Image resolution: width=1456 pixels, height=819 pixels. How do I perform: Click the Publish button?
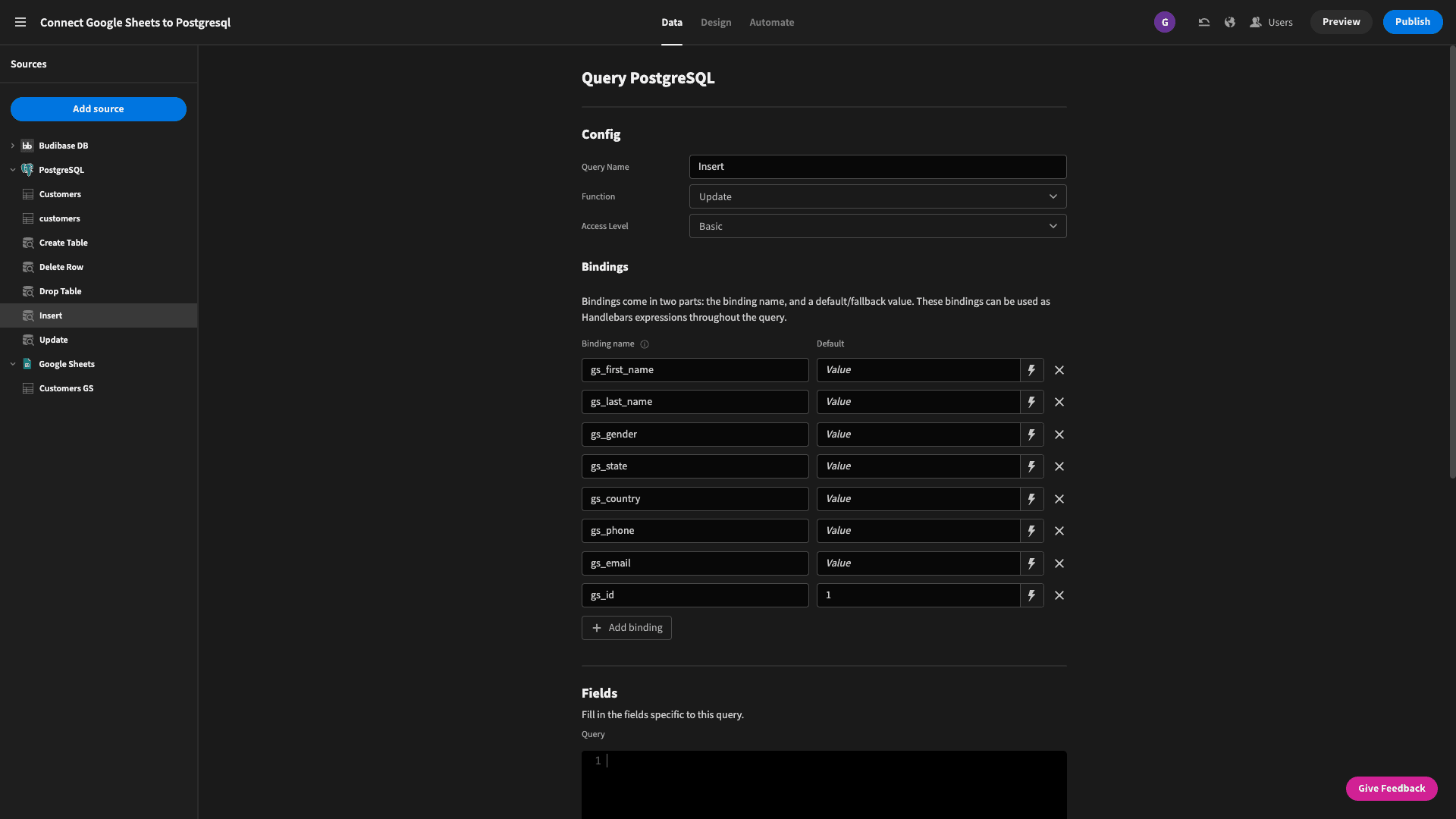pyautogui.click(x=1412, y=22)
